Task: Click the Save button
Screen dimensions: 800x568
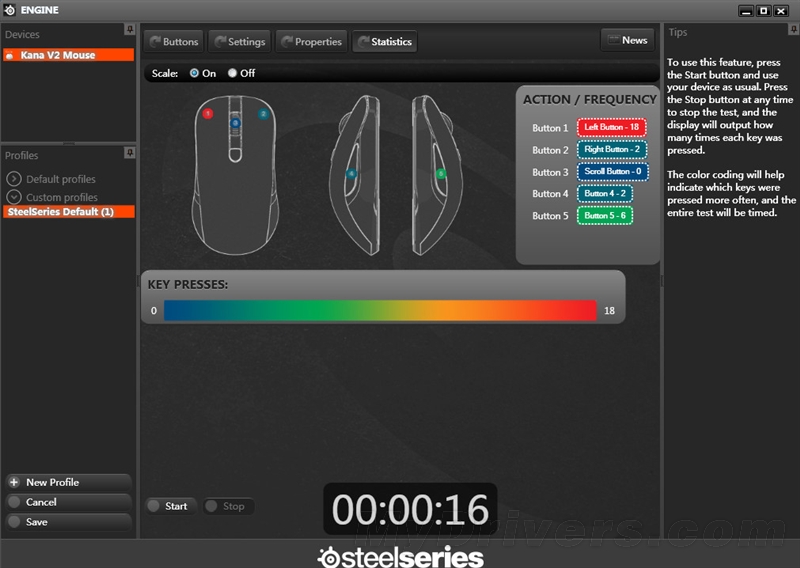Action: click(x=68, y=522)
